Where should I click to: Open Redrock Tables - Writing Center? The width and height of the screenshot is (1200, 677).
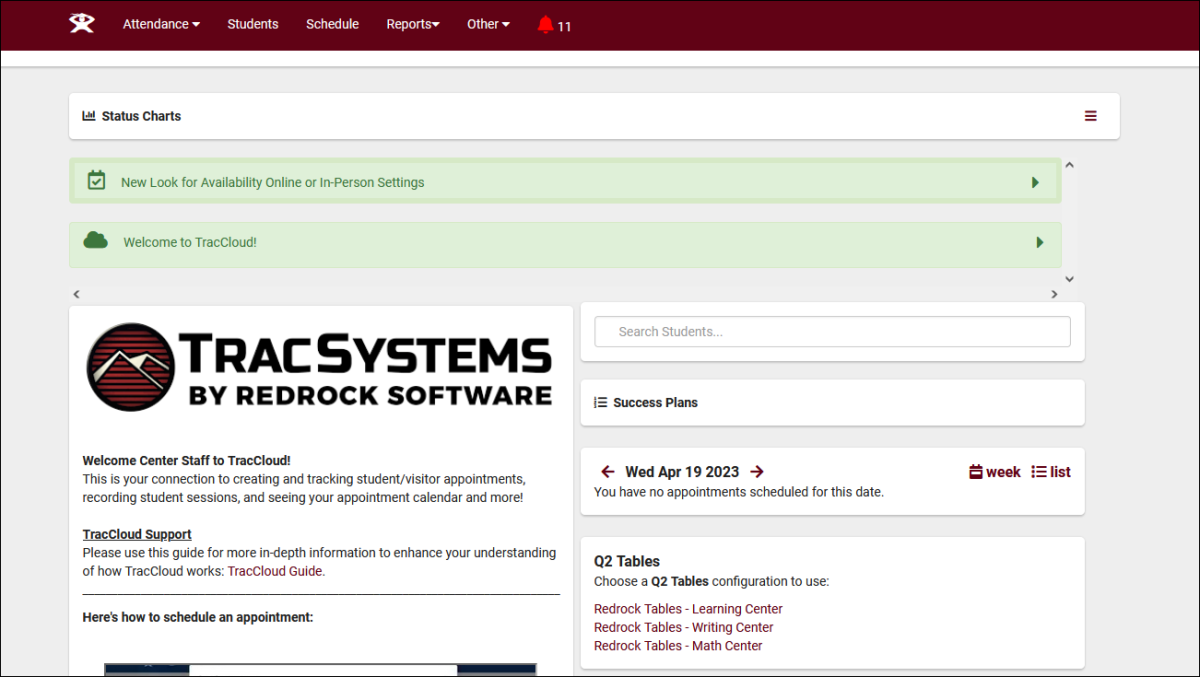(x=683, y=627)
